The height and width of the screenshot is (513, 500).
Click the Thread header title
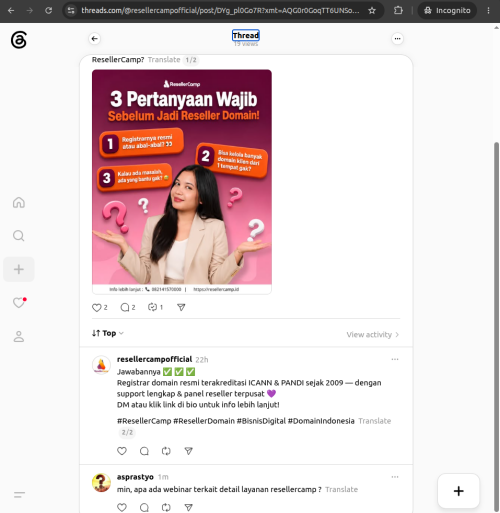coord(246,35)
